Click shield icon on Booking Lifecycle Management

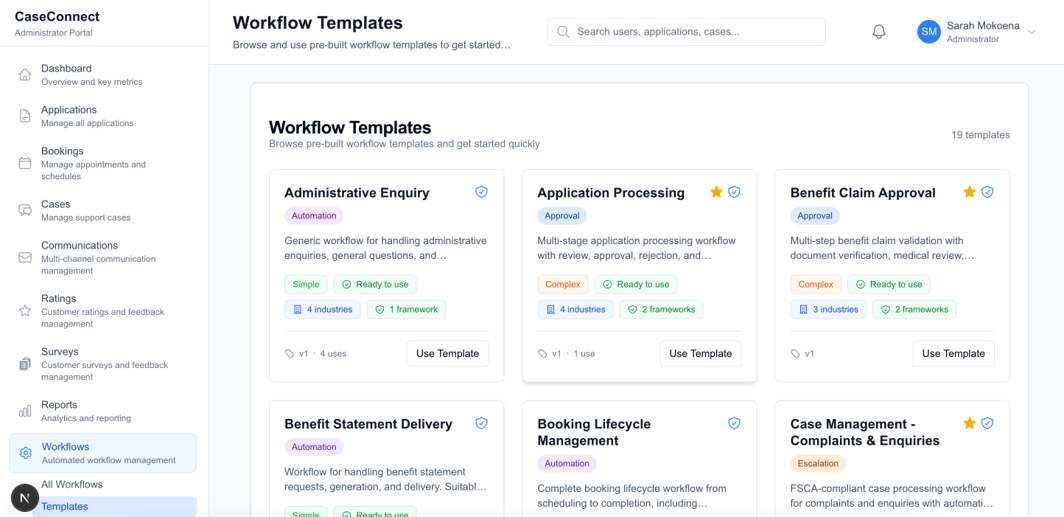click(x=734, y=424)
